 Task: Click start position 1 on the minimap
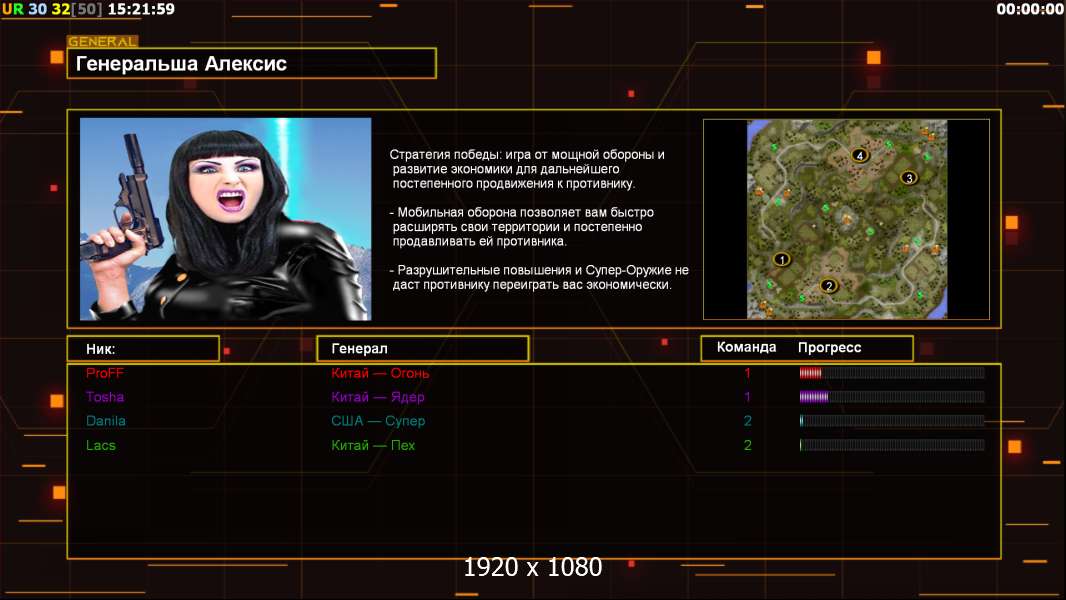coord(782,259)
